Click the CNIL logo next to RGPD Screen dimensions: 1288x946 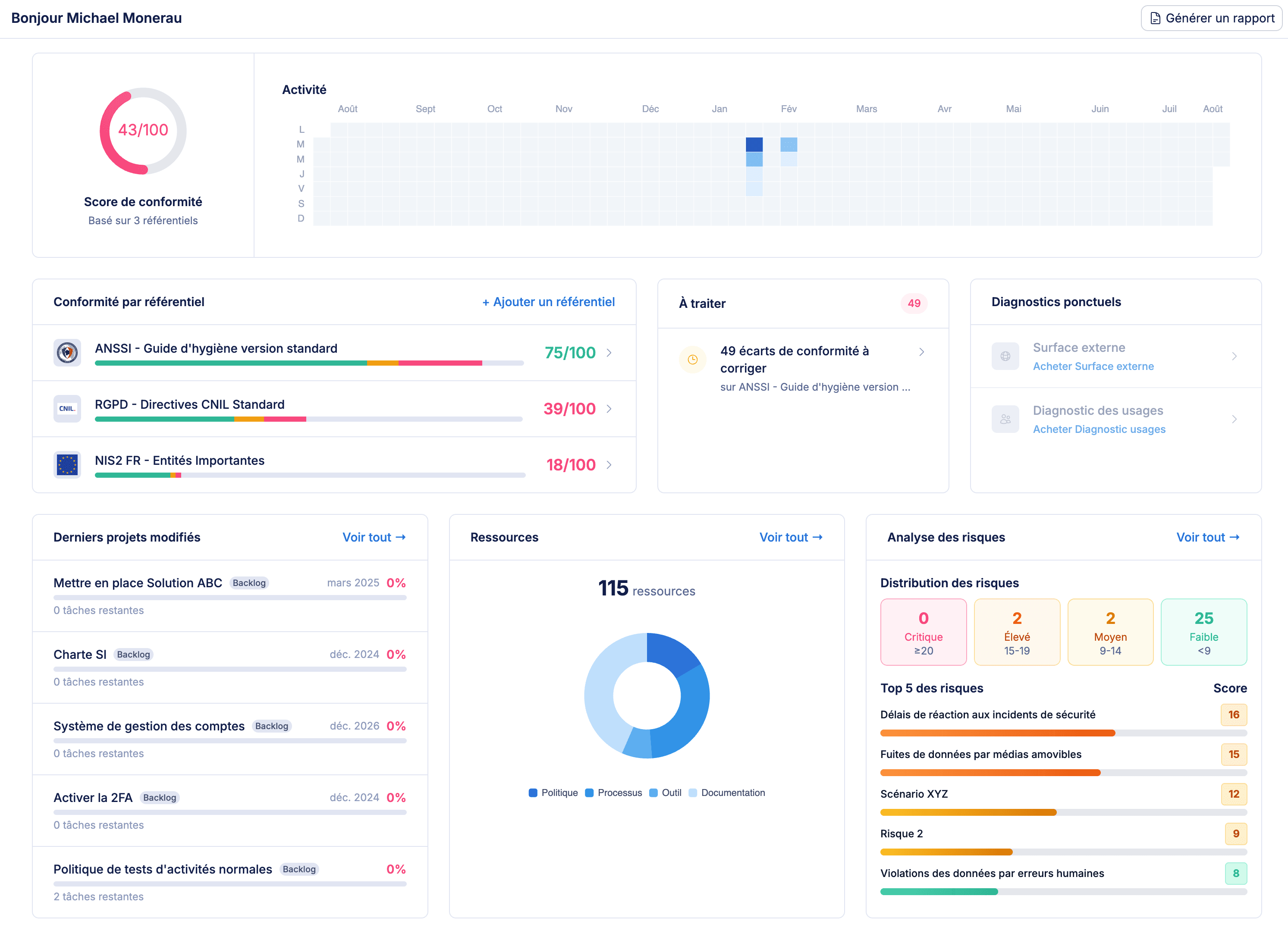(67, 408)
